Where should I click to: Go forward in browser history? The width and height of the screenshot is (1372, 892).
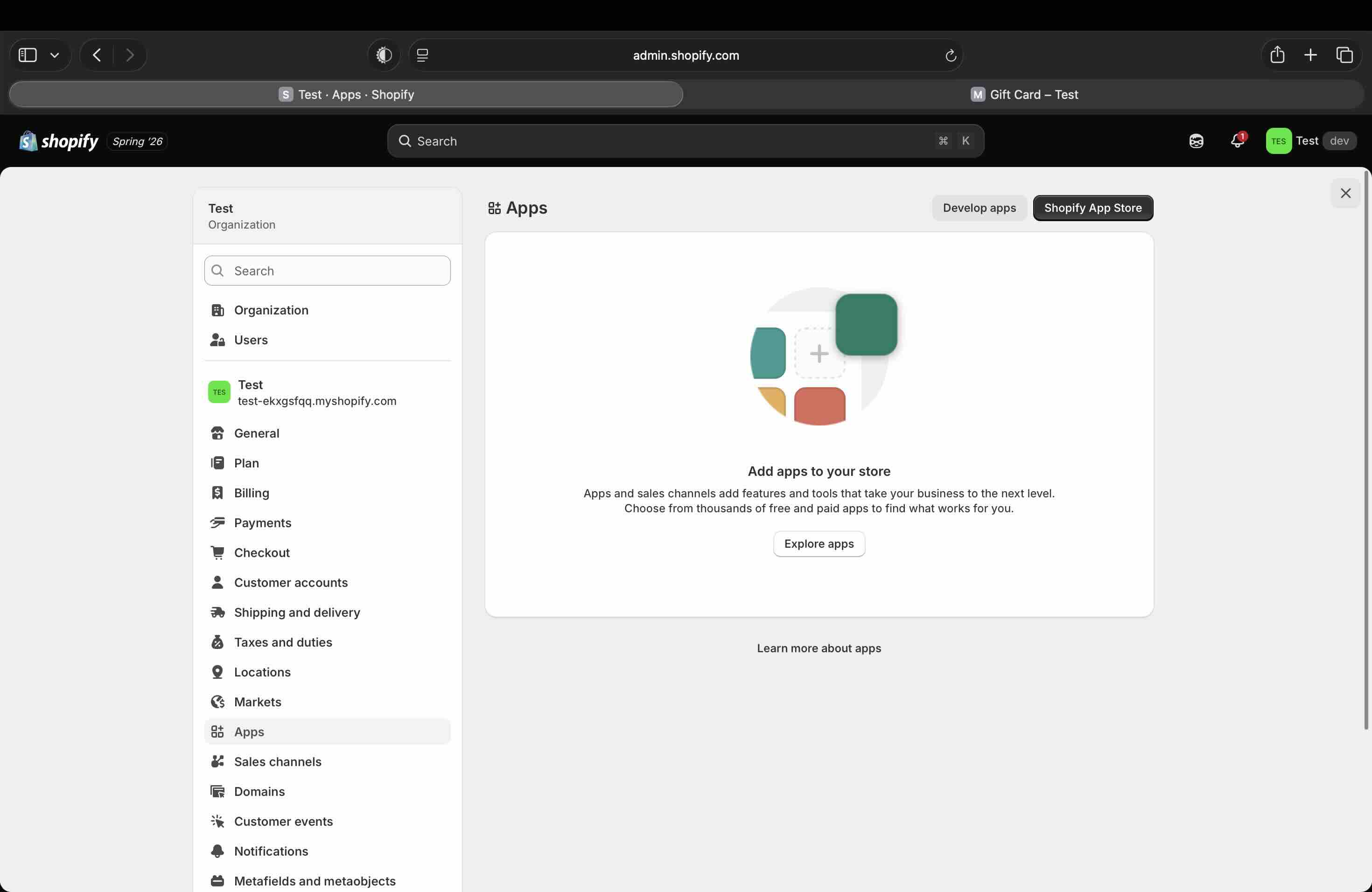pyautogui.click(x=130, y=56)
